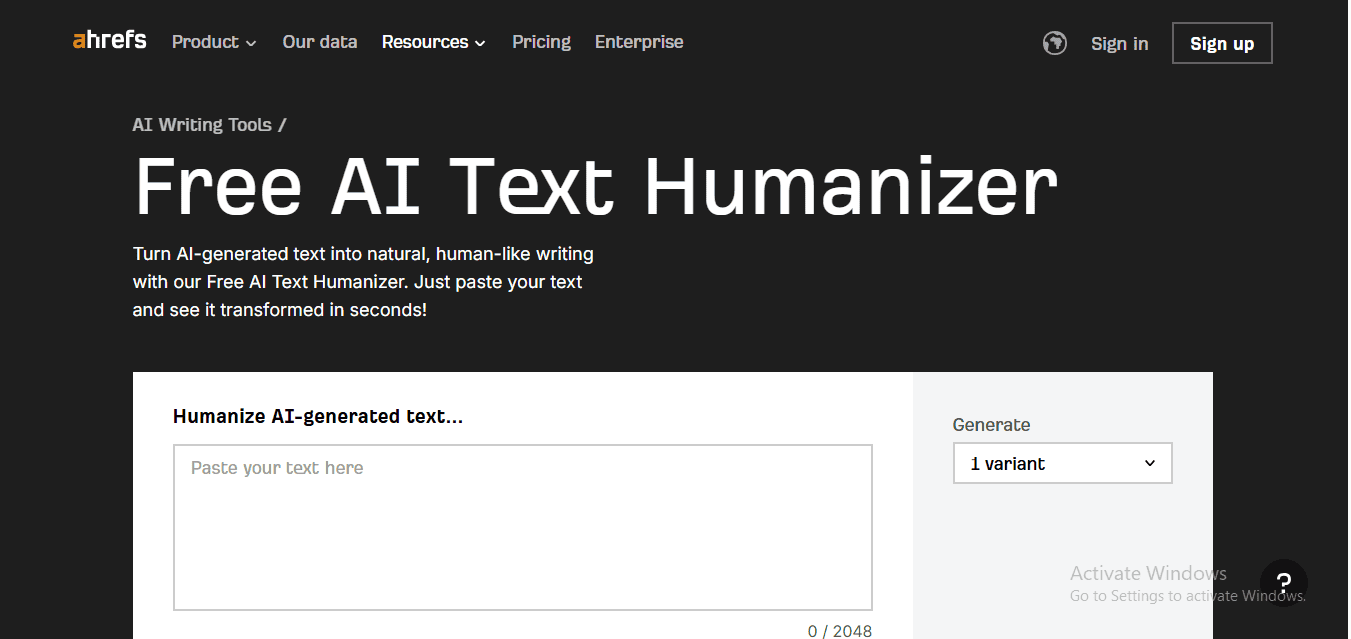Image resolution: width=1351 pixels, height=639 pixels.
Task: Click the Sign up button
Action: 1221,43
